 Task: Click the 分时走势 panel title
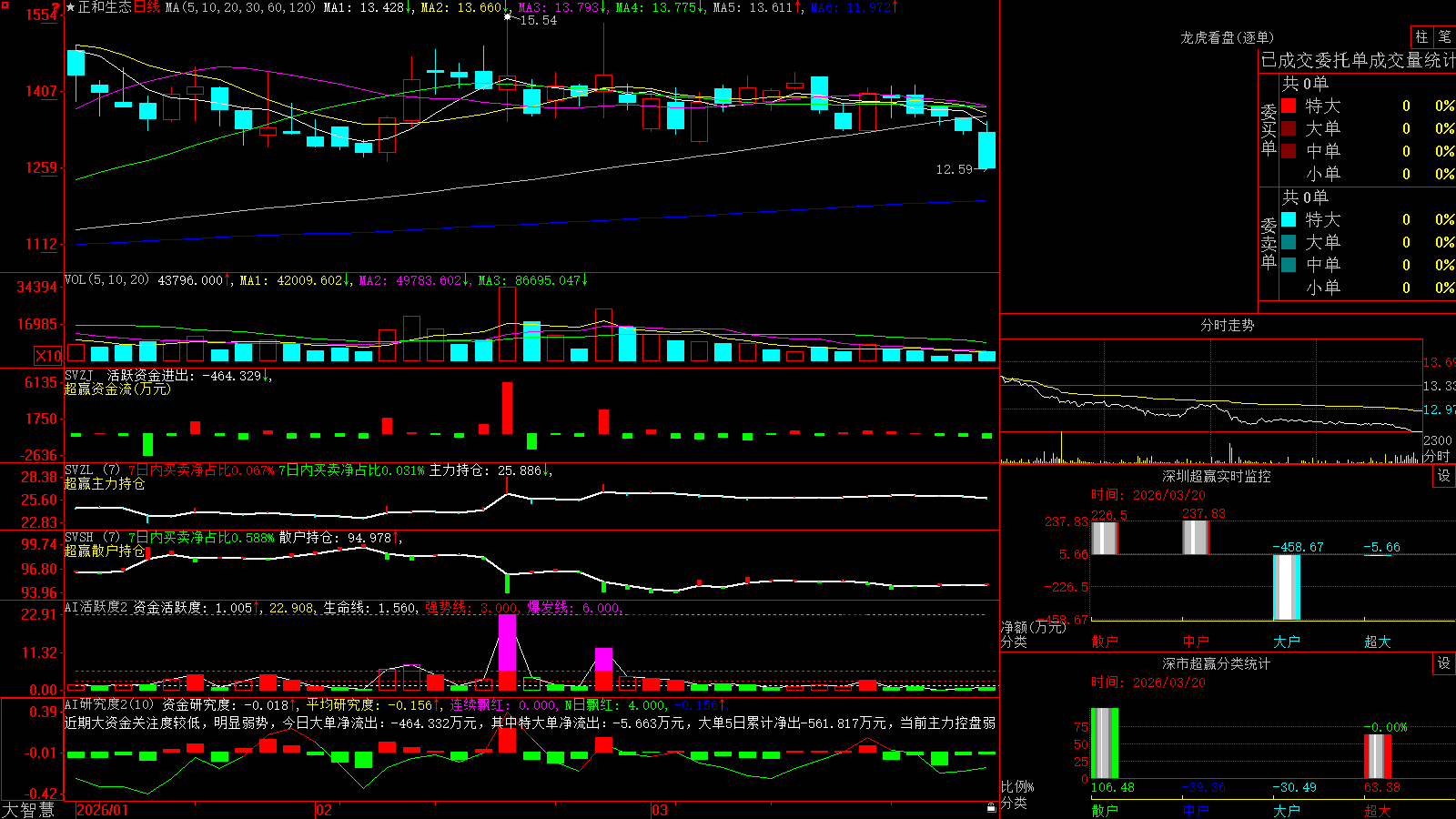point(1227,325)
